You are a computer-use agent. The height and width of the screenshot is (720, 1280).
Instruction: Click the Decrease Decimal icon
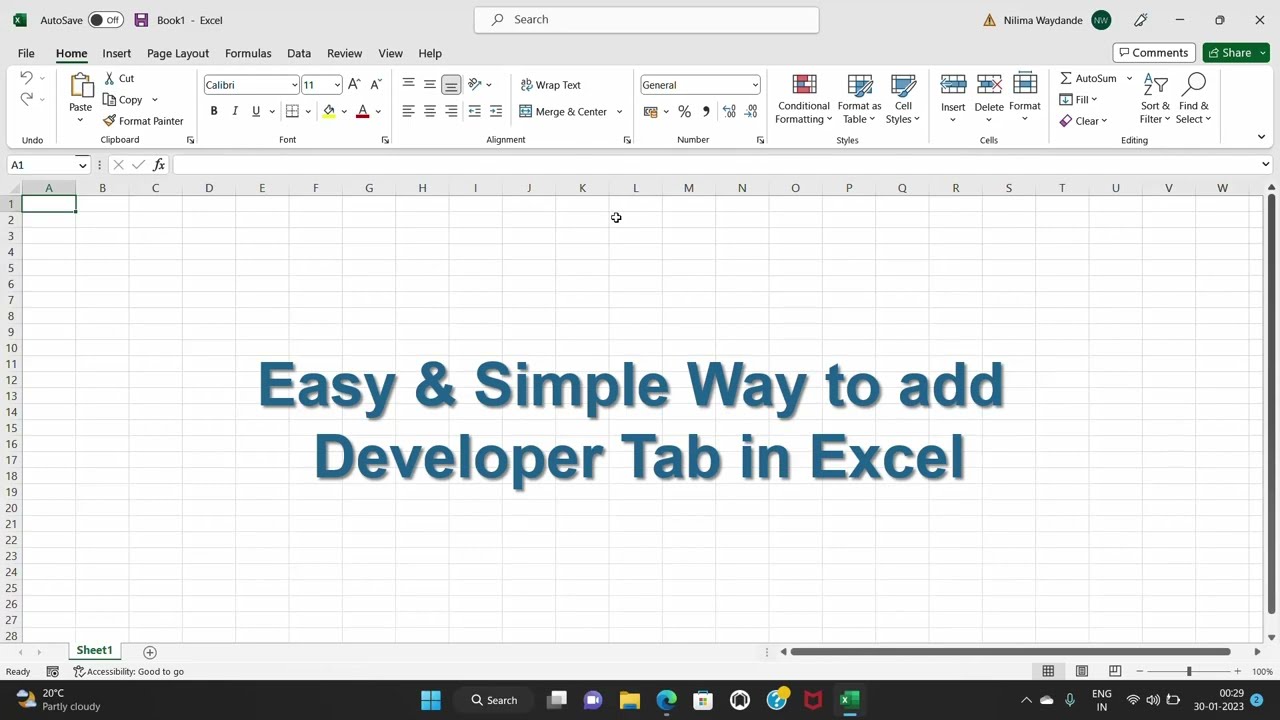click(x=751, y=111)
